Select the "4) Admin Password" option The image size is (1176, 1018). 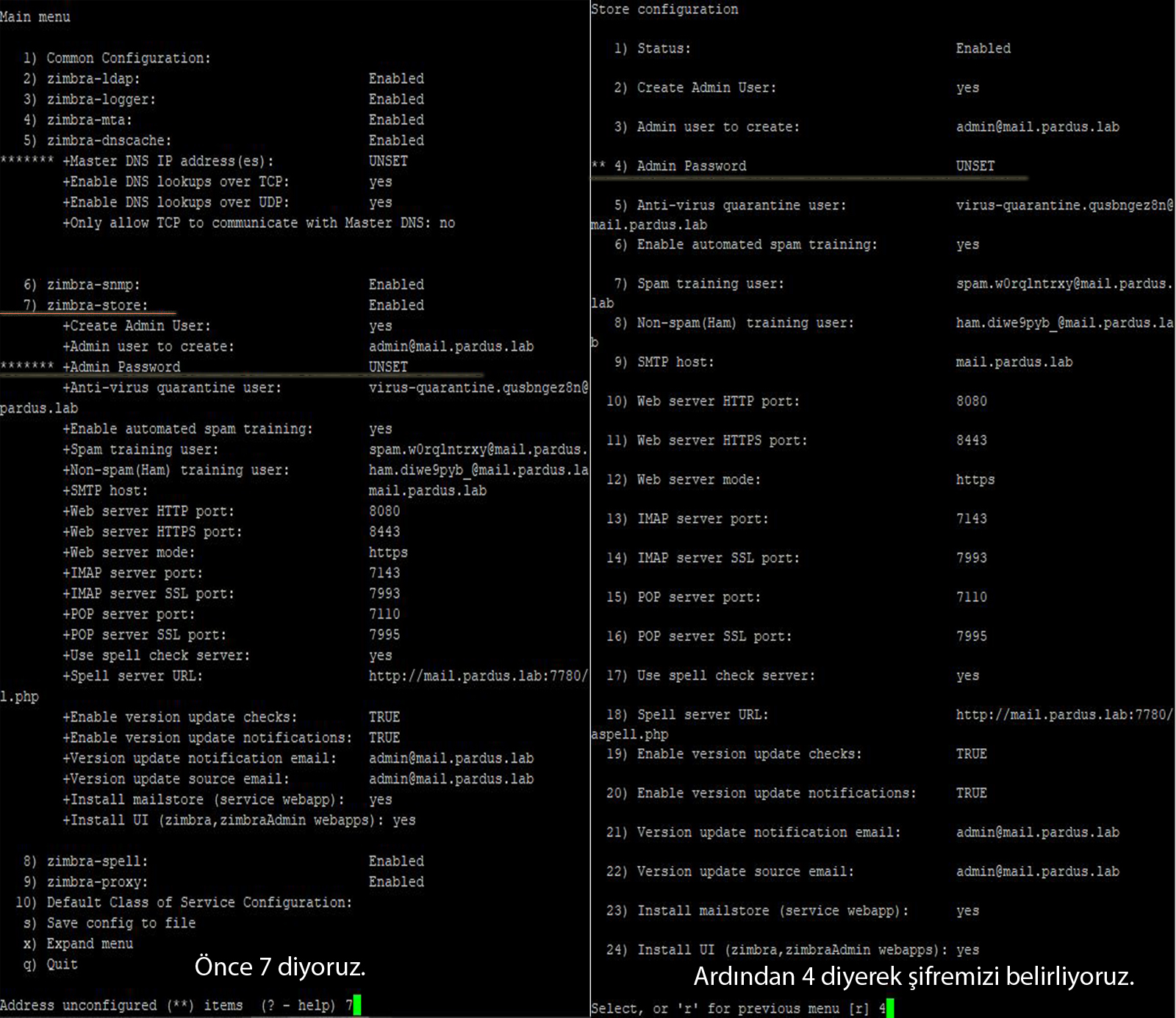(x=680, y=166)
